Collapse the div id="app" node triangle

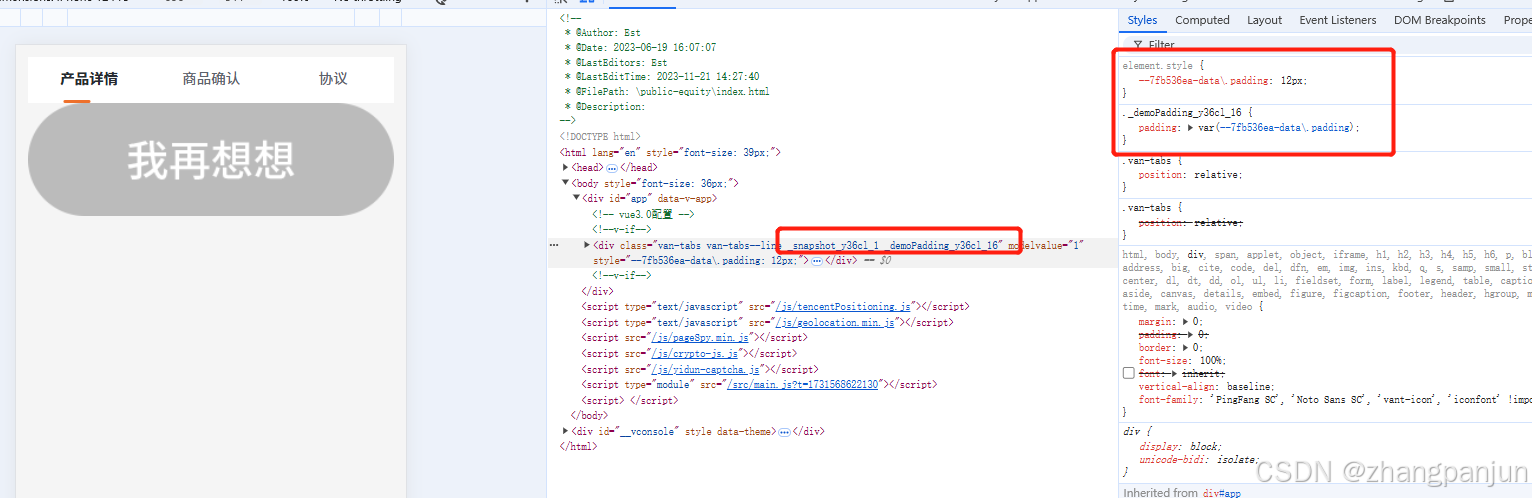point(577,198)
